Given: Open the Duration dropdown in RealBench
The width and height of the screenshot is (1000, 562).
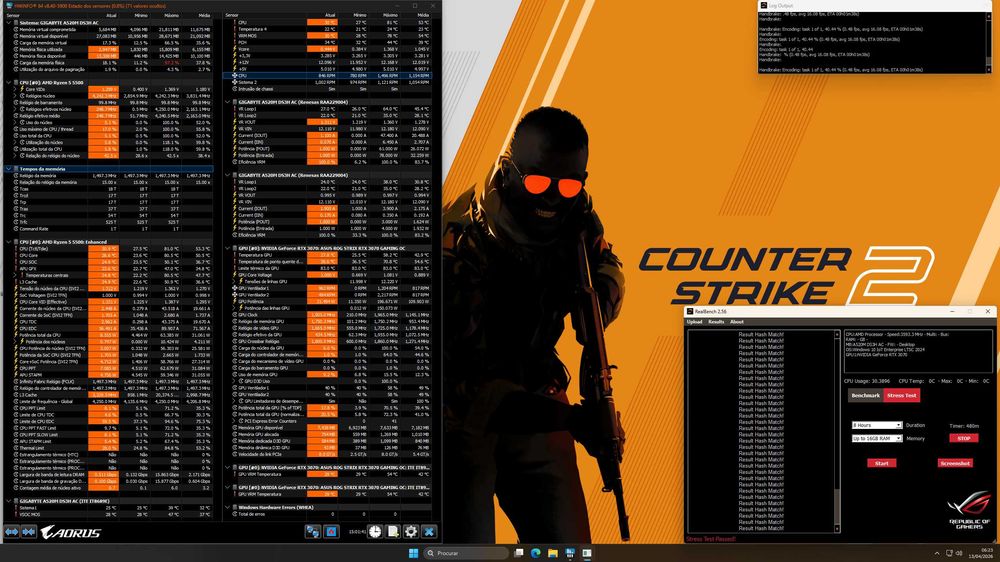Looking at the screenshot, I should [x=876, y=425].
